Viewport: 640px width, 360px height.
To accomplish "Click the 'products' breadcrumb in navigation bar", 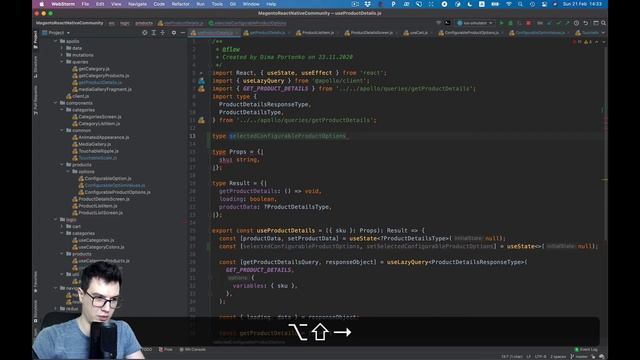I will (144, 23).
